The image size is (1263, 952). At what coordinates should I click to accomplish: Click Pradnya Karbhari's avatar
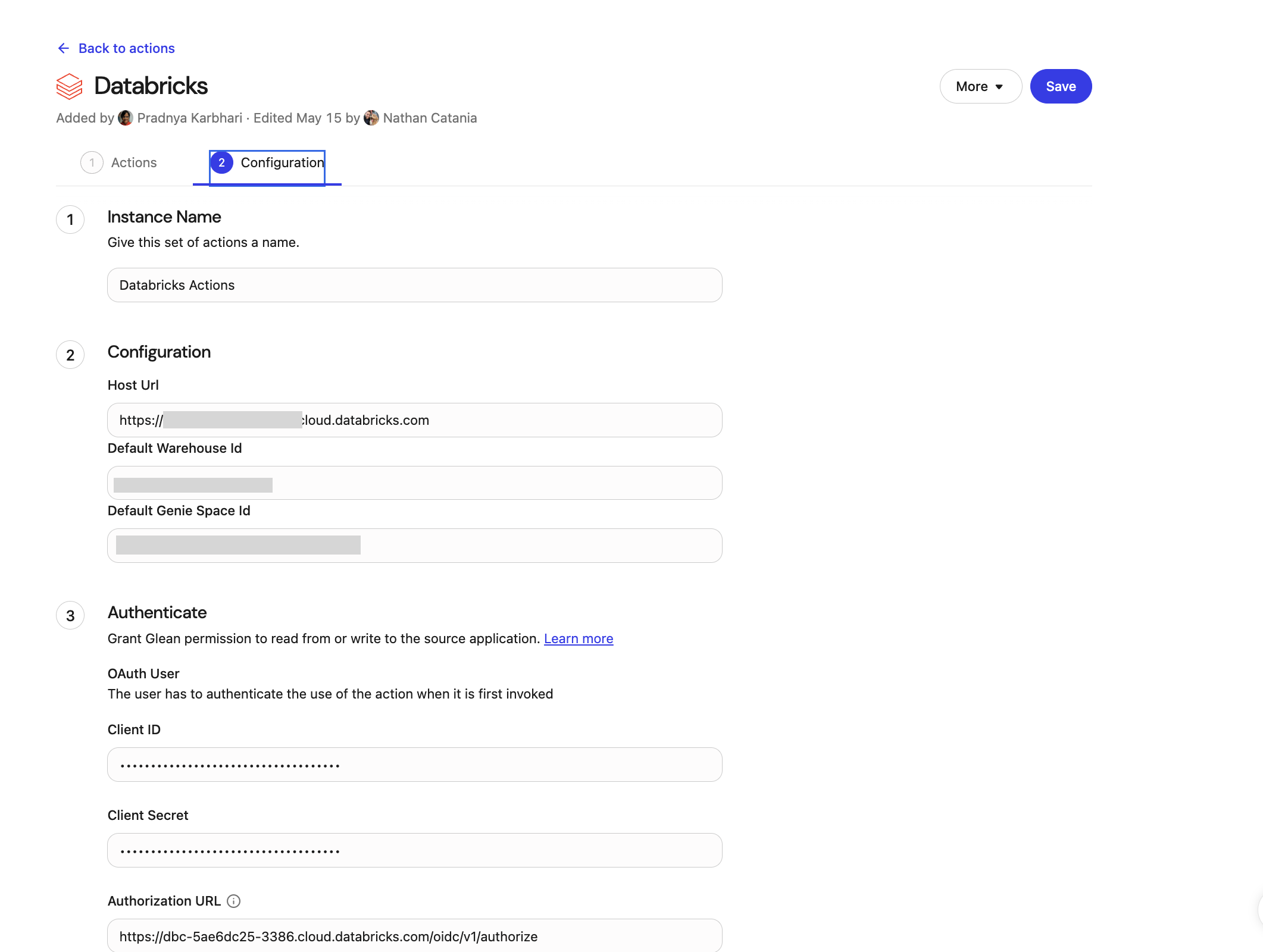126,118
